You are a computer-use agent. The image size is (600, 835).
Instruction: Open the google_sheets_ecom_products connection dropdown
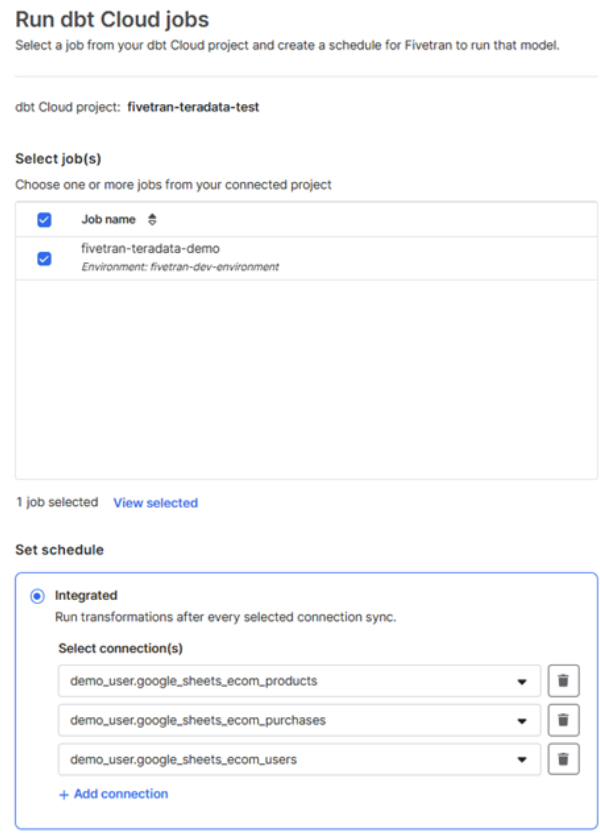[521, 681]
